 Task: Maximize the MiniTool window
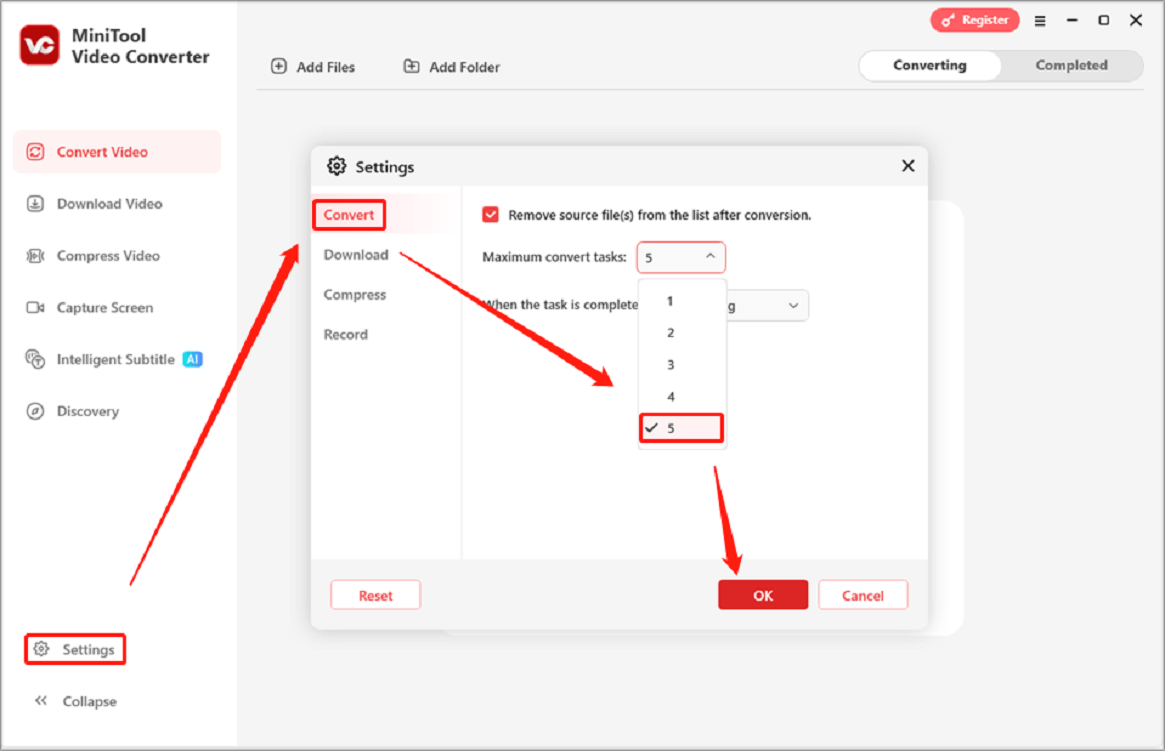(1104, 21)
